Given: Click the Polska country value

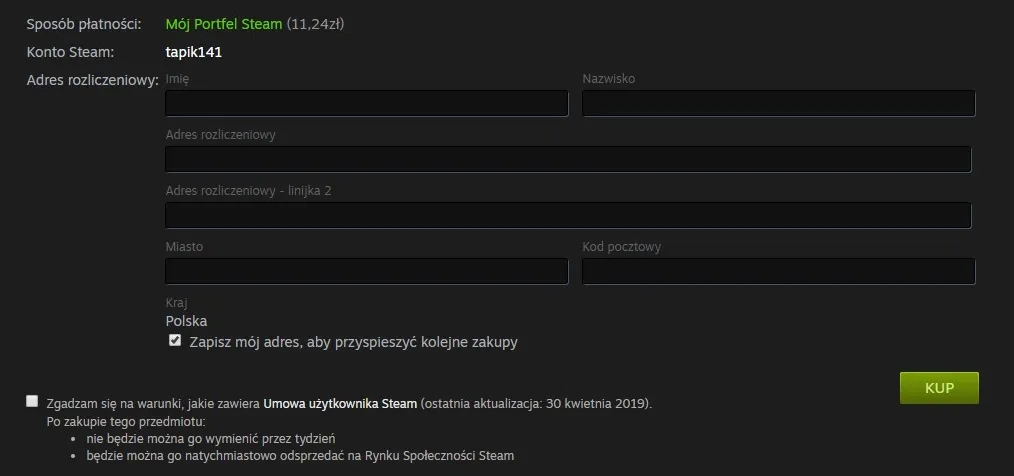Looking at the screenshot, I should tap(186, 322).
